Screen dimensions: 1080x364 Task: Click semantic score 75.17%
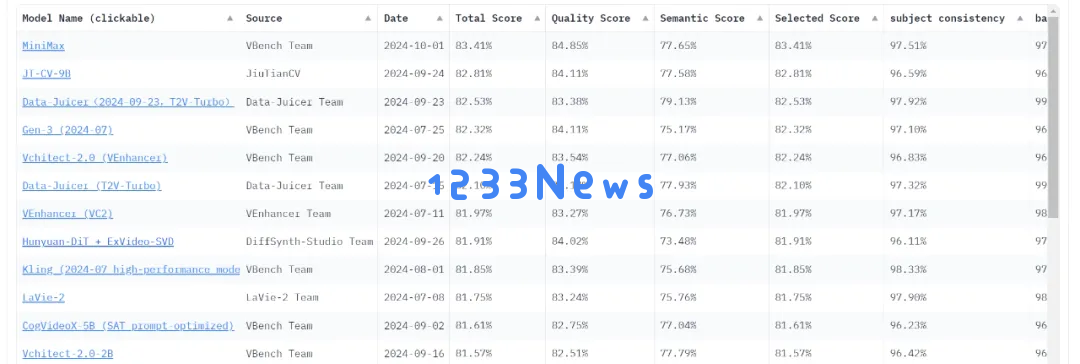click(678, 130)
